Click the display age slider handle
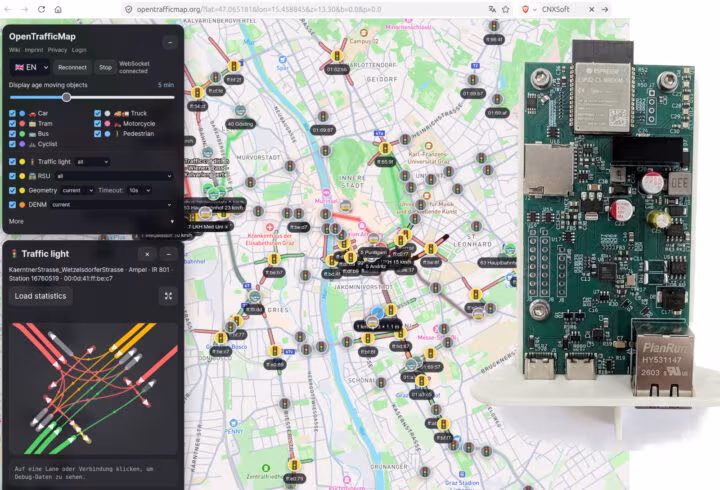720x490 pixels. [x=67, y=97]
